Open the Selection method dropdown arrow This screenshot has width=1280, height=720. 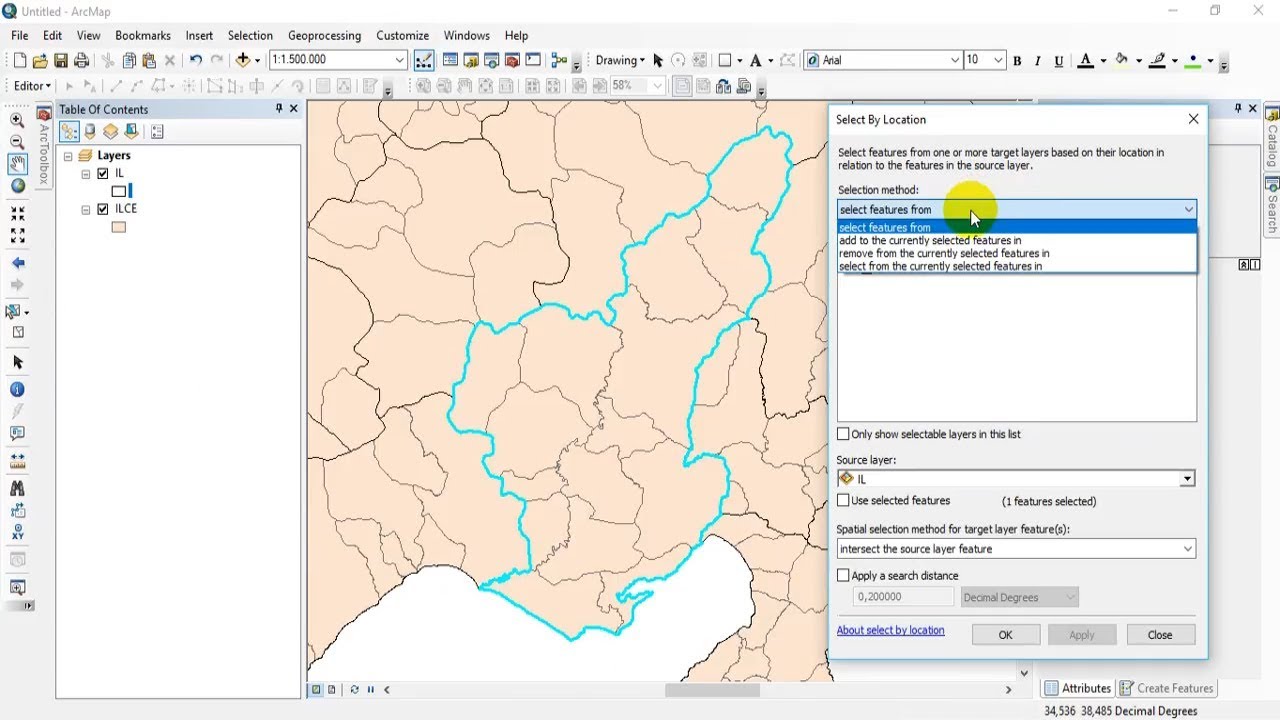1188,210
